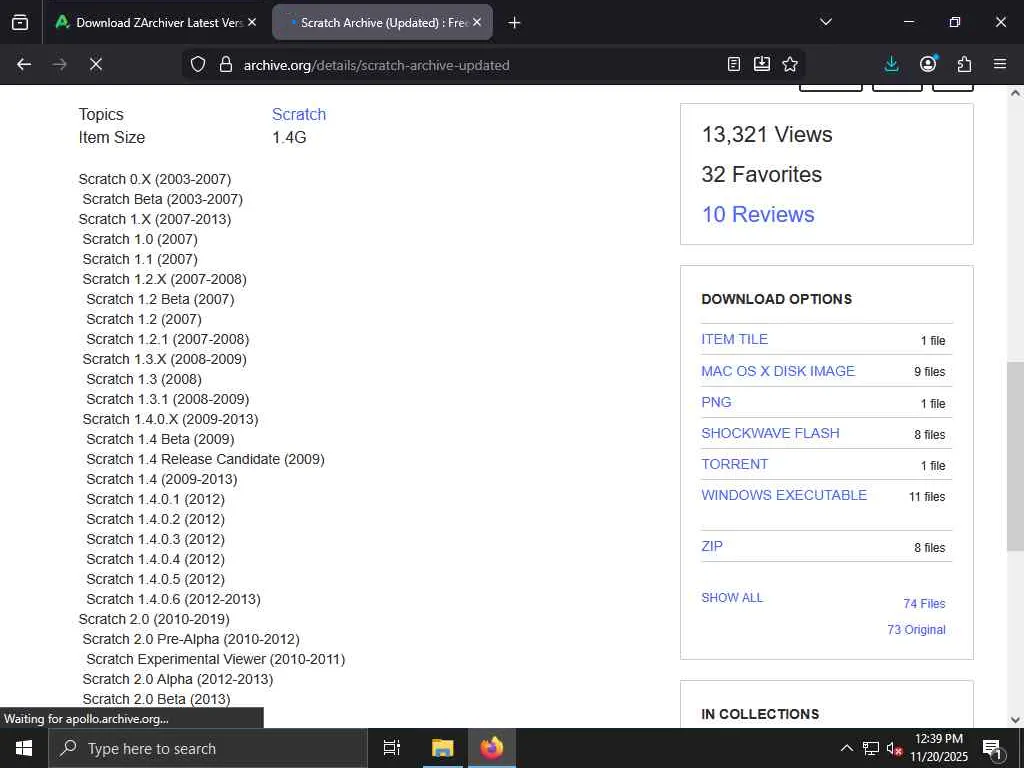The height and width of the screenshot is (768, 1024).
Task: Click the taskbar search box
Action: 208,748
